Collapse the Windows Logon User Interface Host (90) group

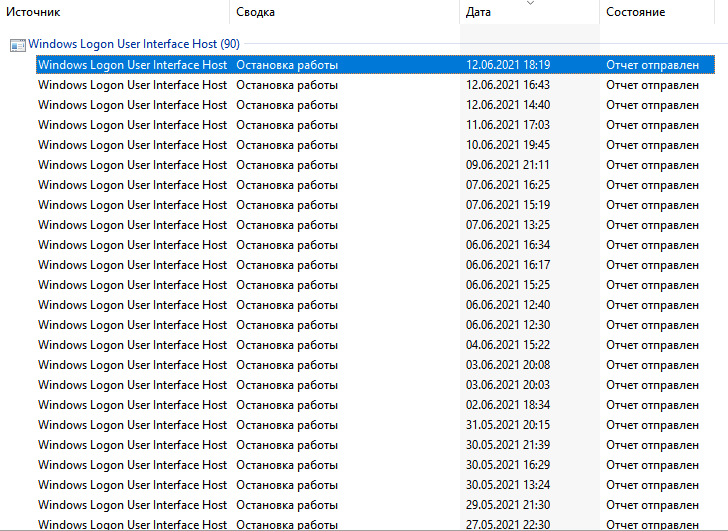coord(134,44)
